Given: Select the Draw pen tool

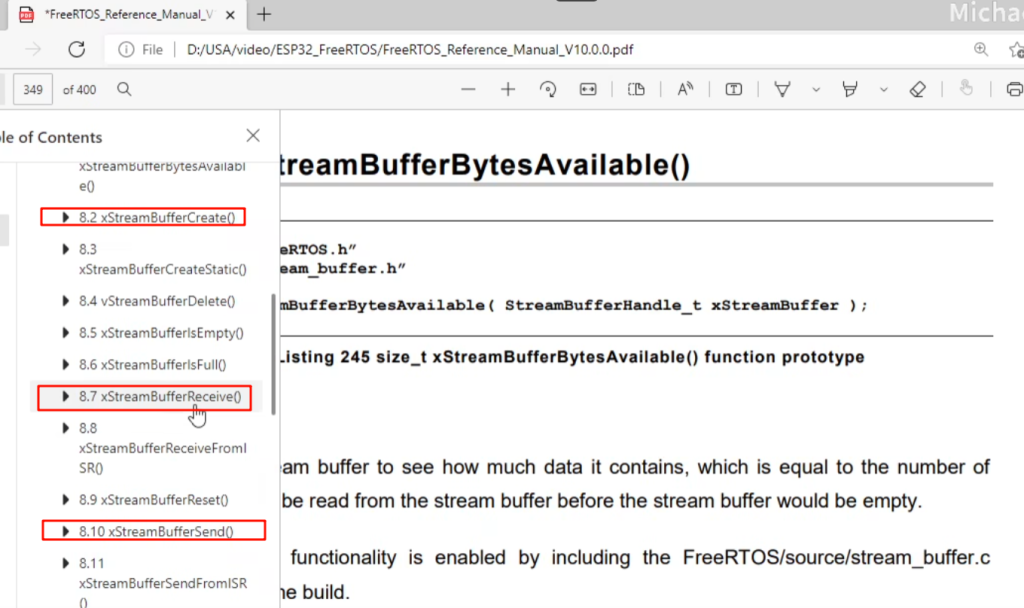Looking at the screenshot, I should (783, 89).
